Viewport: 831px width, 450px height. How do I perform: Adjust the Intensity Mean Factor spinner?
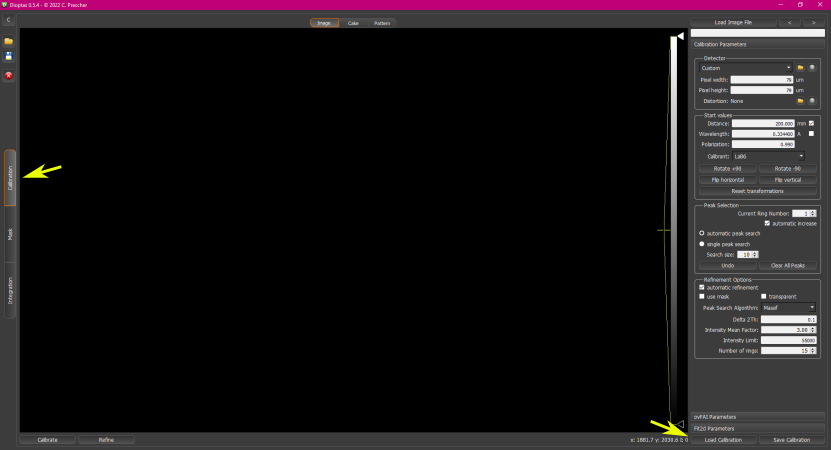coord(789,330)
